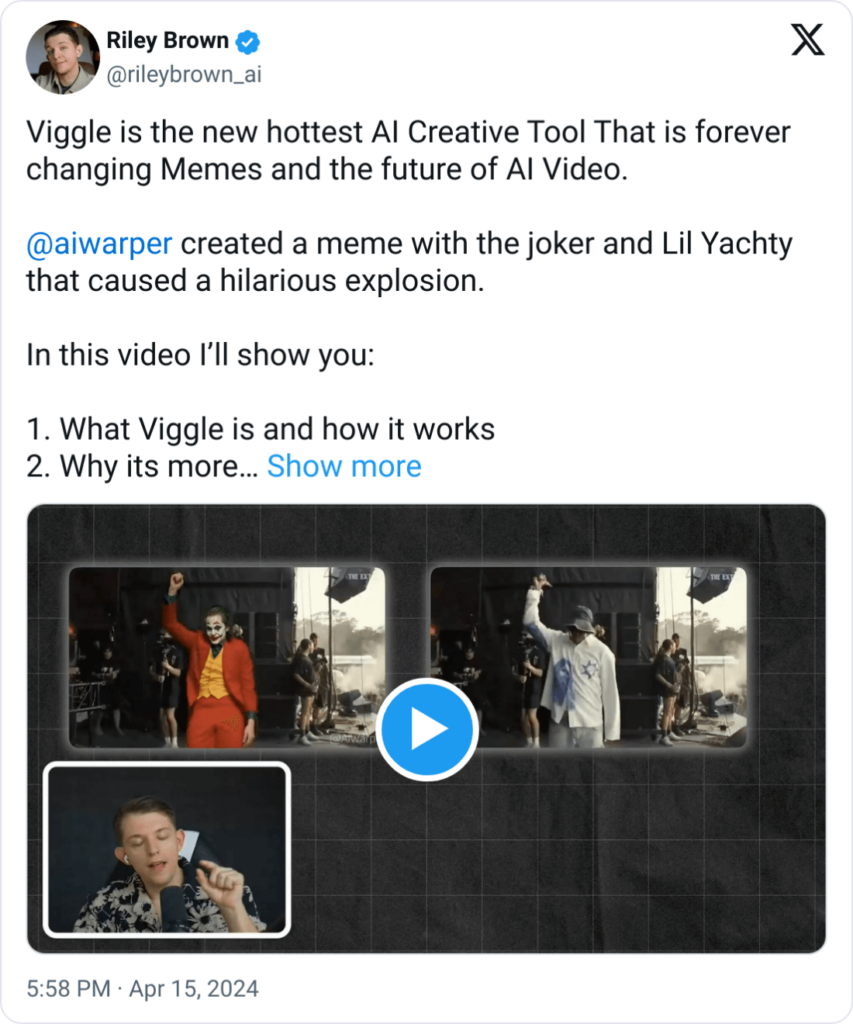The width and height of the screenshot is (853, 1024).
Task: Play the embedded video
Action: tap(427, 729)
